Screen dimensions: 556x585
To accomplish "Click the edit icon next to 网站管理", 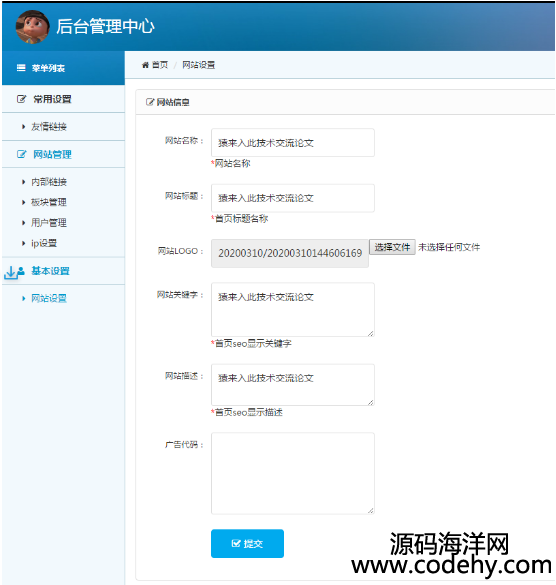I will click(x=22, y=154).
